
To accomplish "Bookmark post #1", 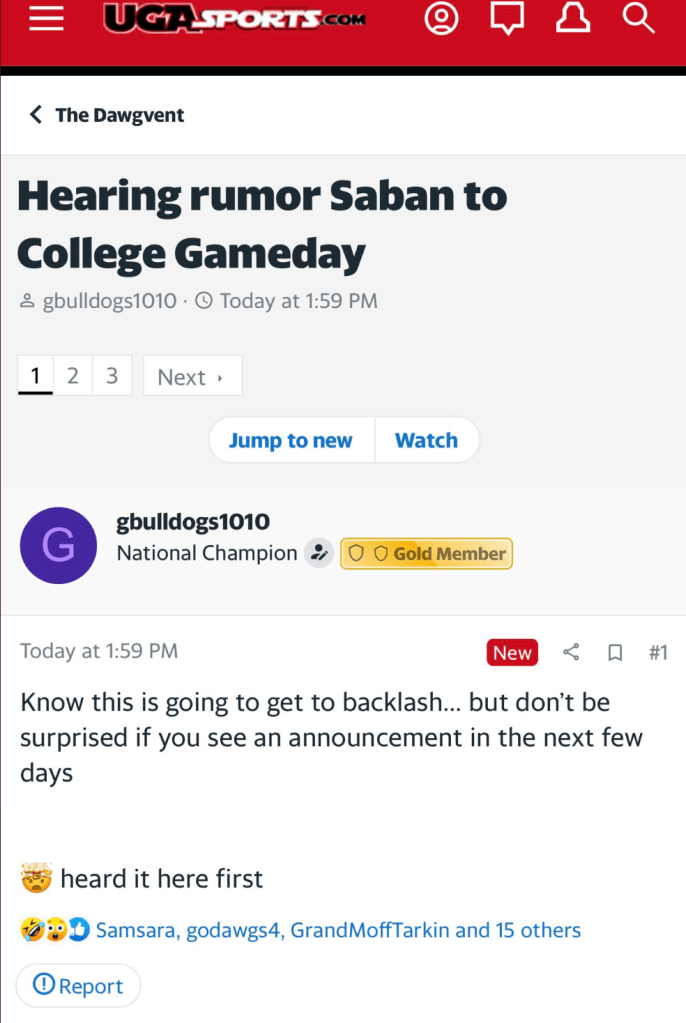I will coord(615,653).
